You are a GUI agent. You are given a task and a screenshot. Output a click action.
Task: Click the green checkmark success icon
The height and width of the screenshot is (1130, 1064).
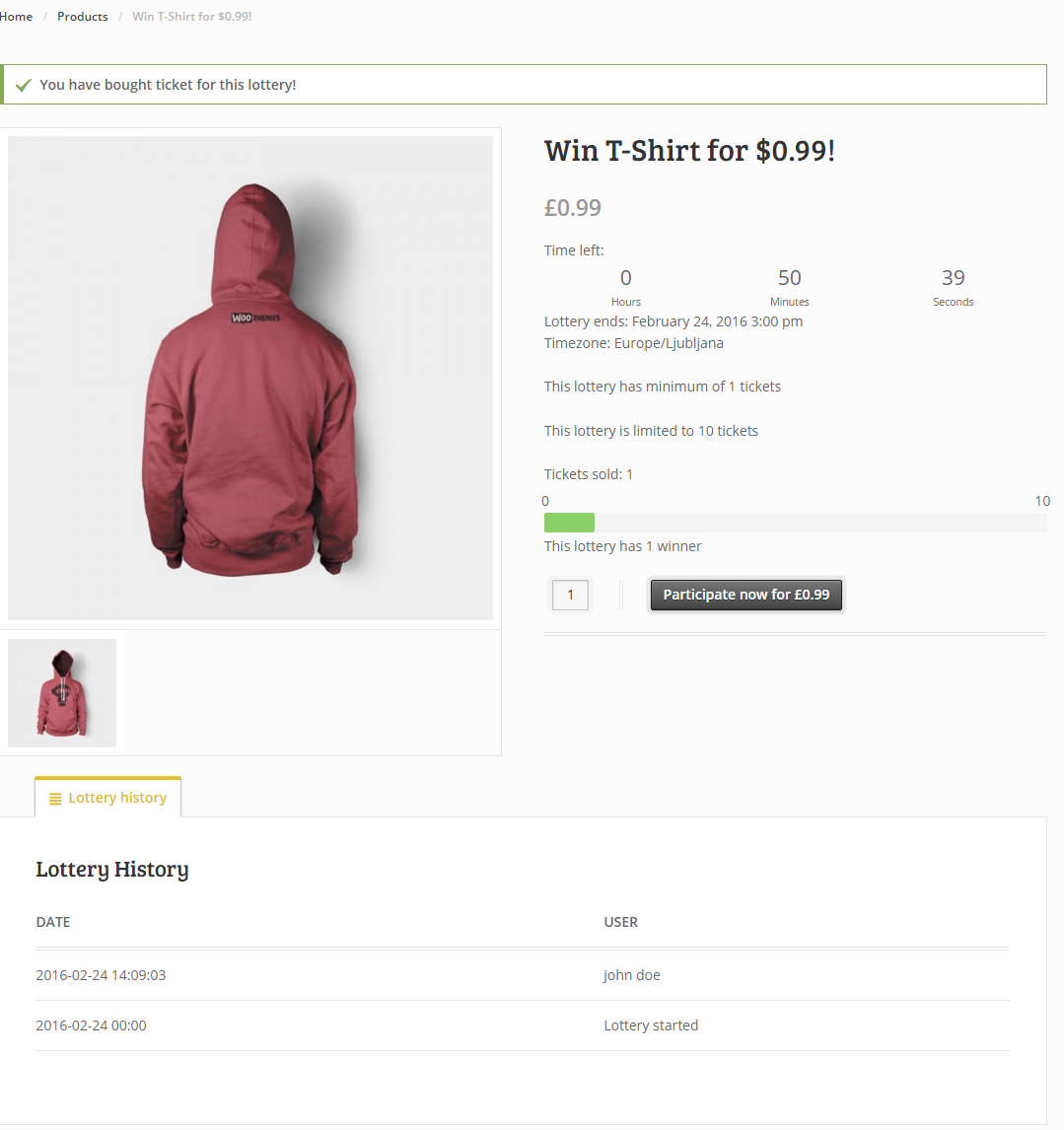click(24, 85)
